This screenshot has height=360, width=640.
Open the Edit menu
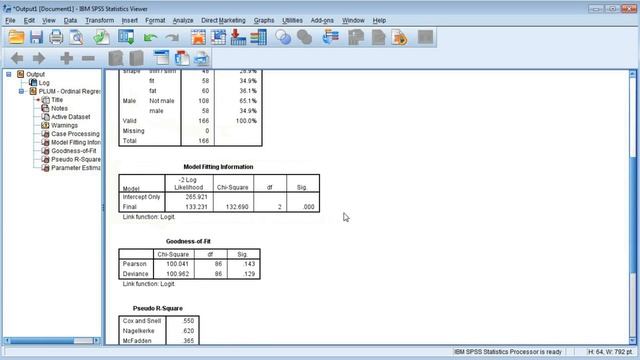(x=29, y=20)
